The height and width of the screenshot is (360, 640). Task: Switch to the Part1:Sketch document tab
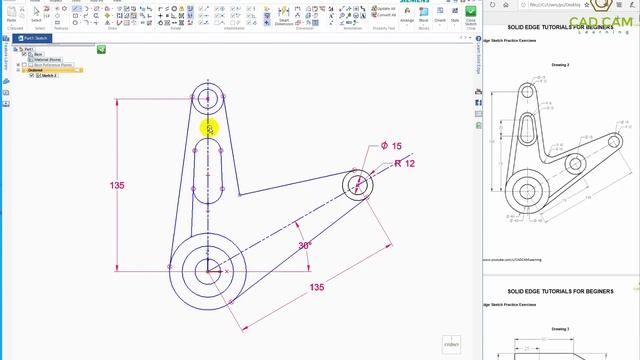click(x=32, y=38)
